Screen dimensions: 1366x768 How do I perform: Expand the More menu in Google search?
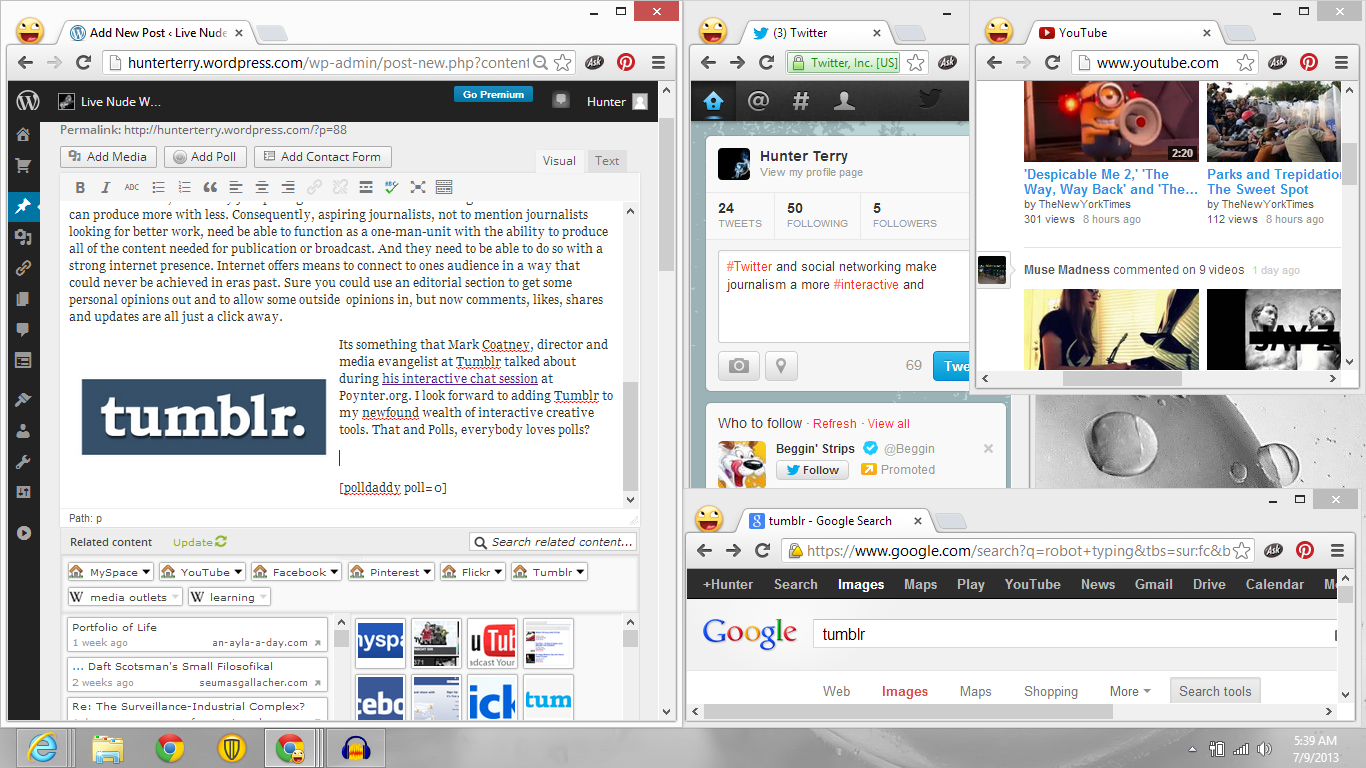[1129, 691]
